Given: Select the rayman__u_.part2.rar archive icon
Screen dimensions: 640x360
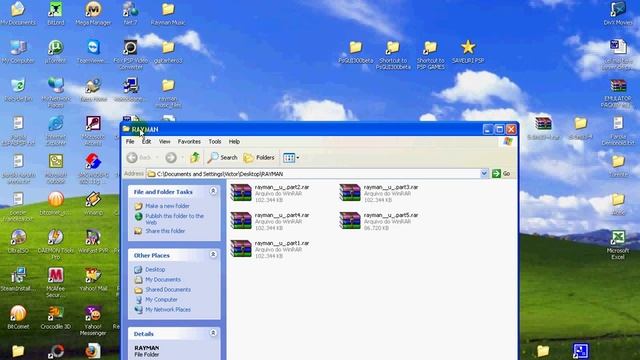Looking at the screenshot, I should (x=241, y=193).
